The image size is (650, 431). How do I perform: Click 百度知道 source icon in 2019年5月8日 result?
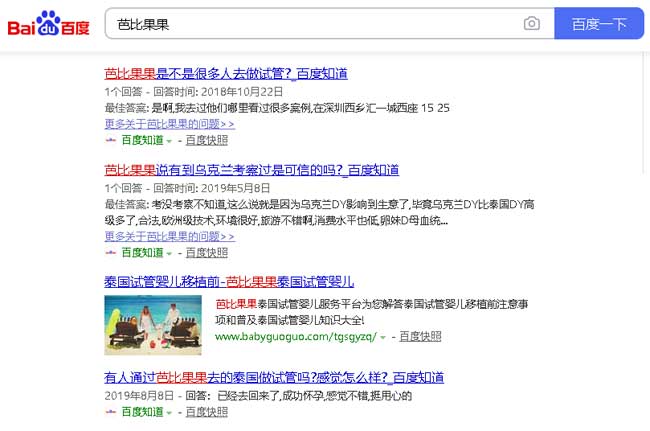(111, 252)
